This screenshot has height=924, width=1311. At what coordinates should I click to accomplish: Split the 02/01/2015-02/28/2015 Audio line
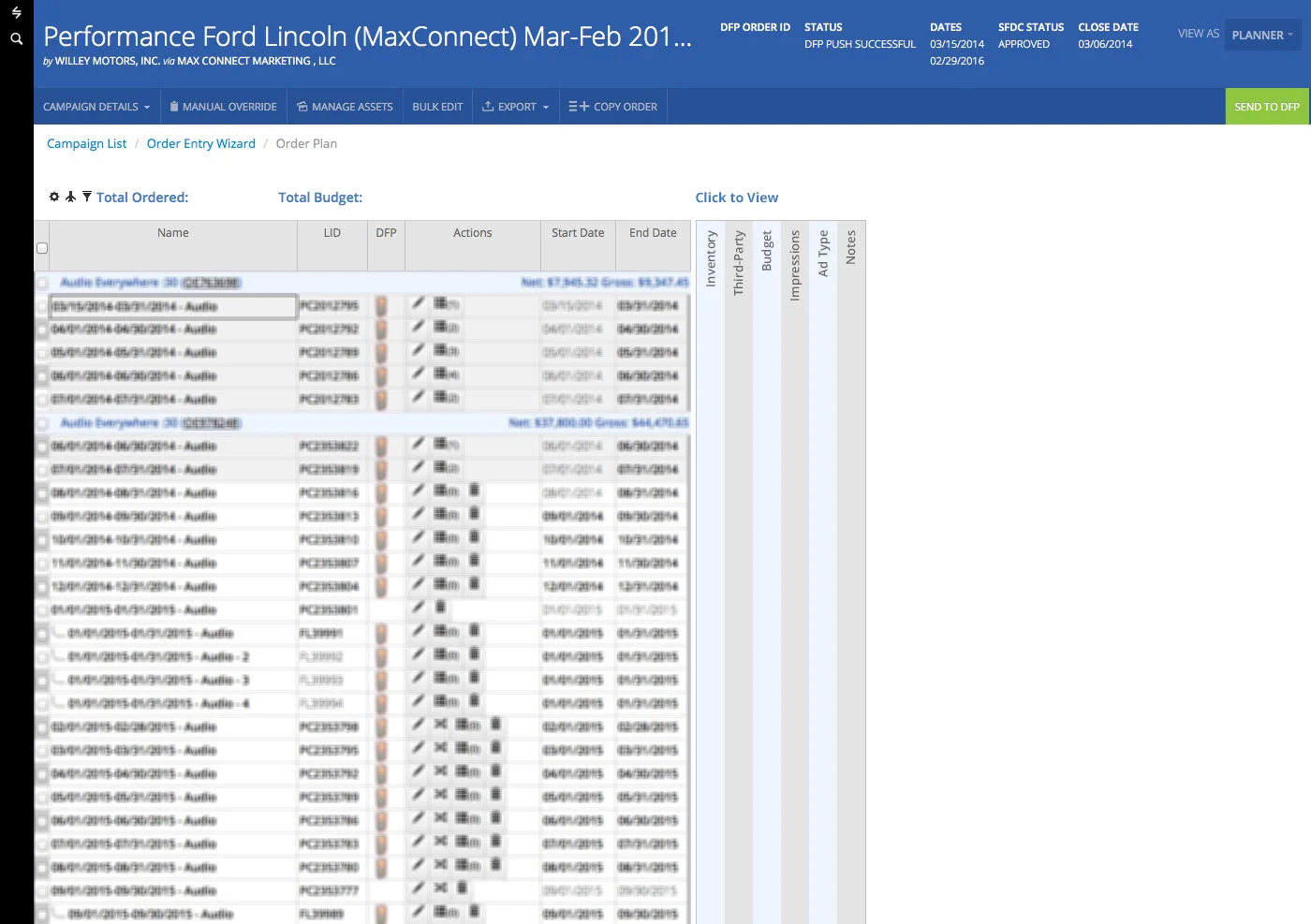440,724
